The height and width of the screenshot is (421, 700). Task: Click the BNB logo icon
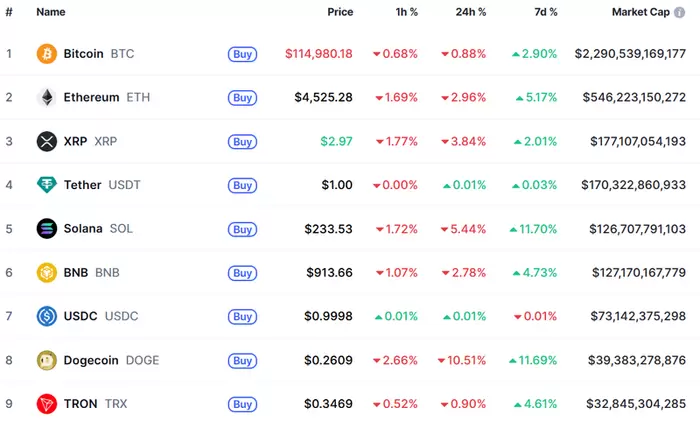(x=46, y=272)
